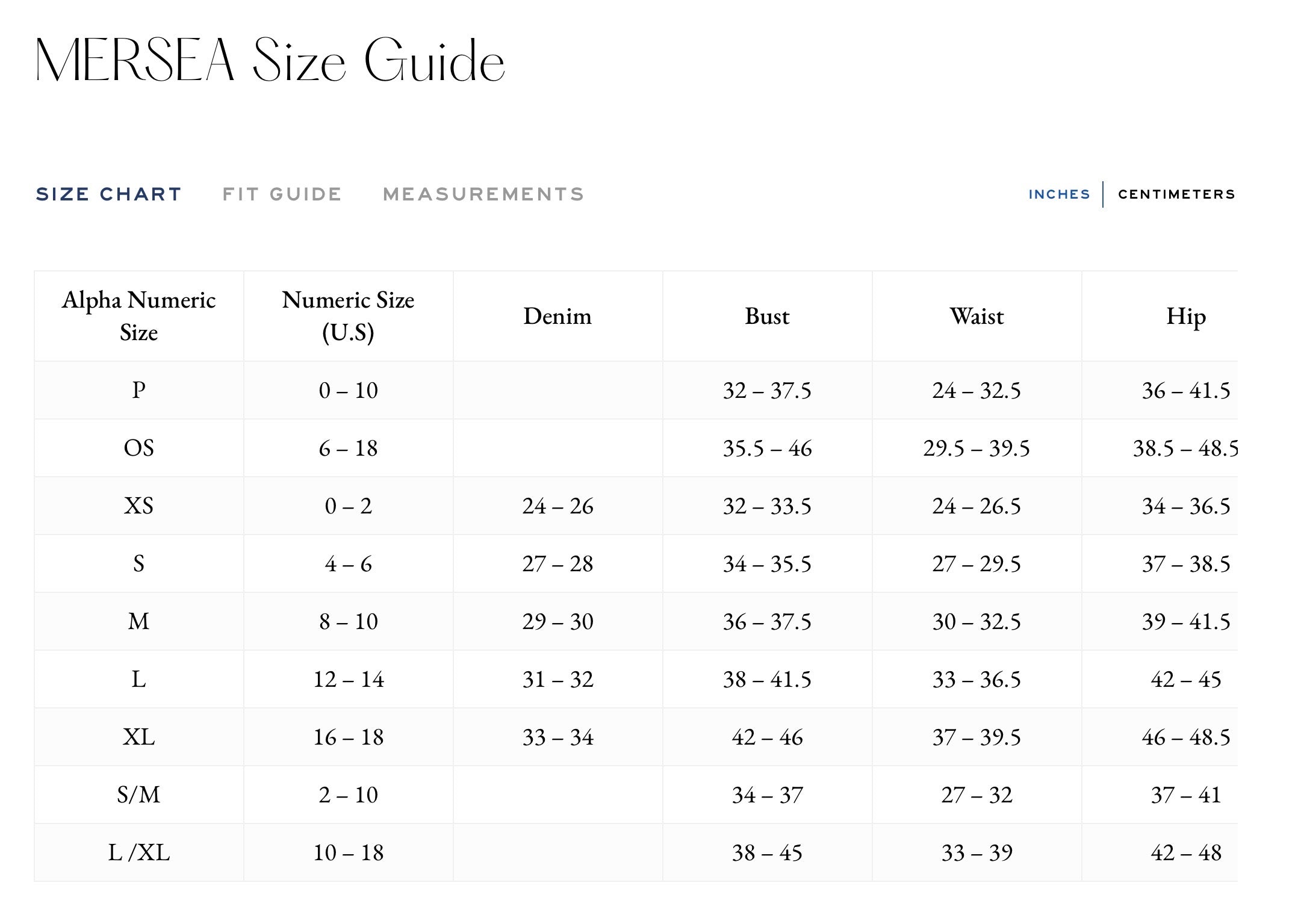The height and width of the screenshot is (924, 1301).
Task: Click the Waist column header
Action: (977, 316)
